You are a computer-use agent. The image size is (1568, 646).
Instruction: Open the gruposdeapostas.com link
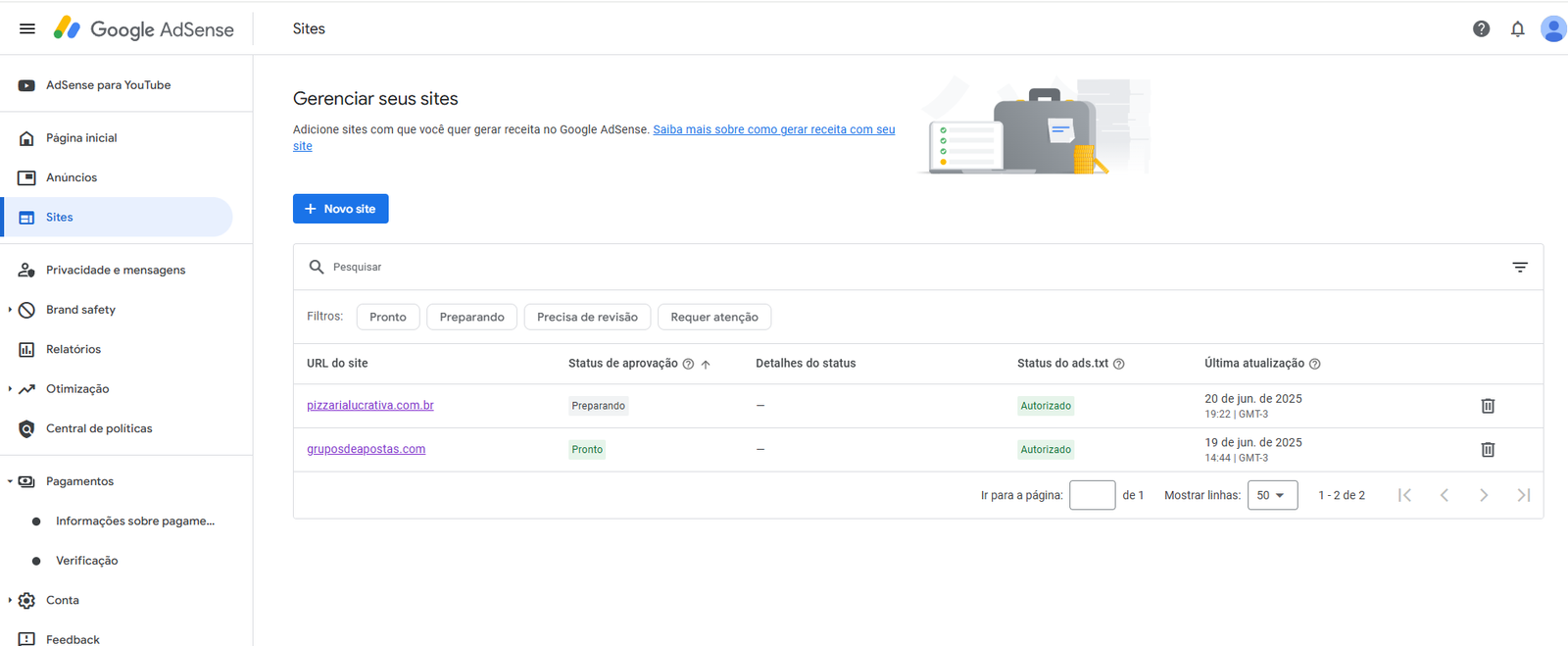click(x=366, y=449)
